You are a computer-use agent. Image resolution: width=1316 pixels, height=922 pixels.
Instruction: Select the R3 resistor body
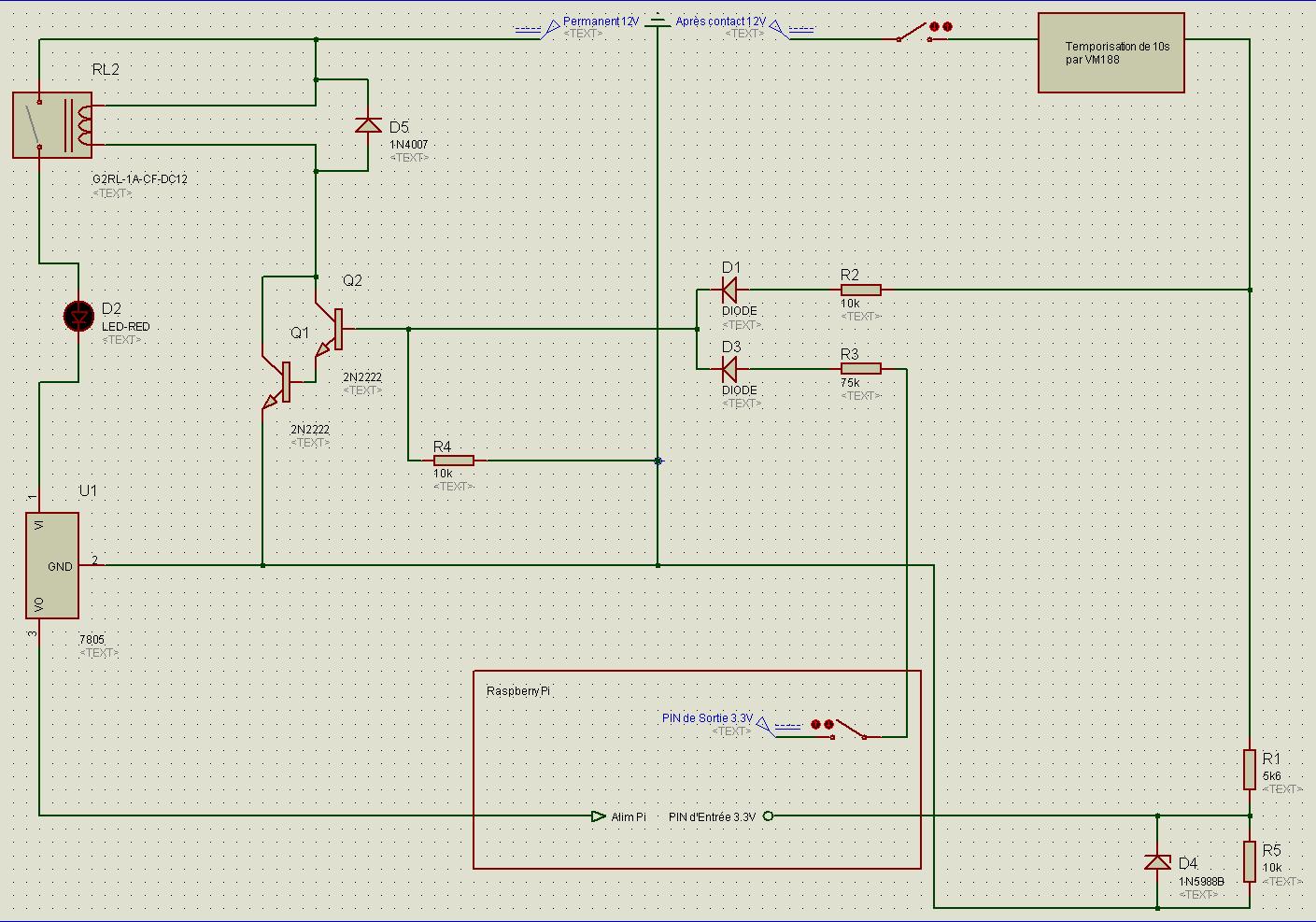[861, 369]
